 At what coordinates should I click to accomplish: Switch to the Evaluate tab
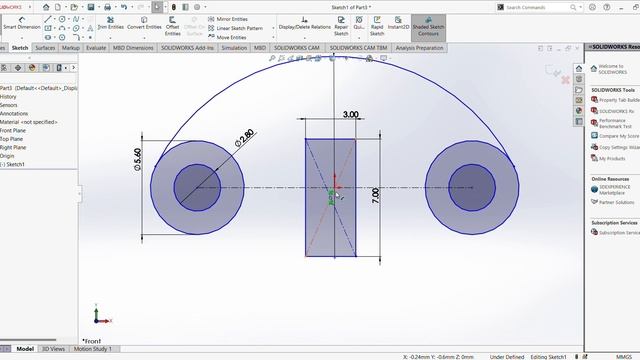coord(96,48)
